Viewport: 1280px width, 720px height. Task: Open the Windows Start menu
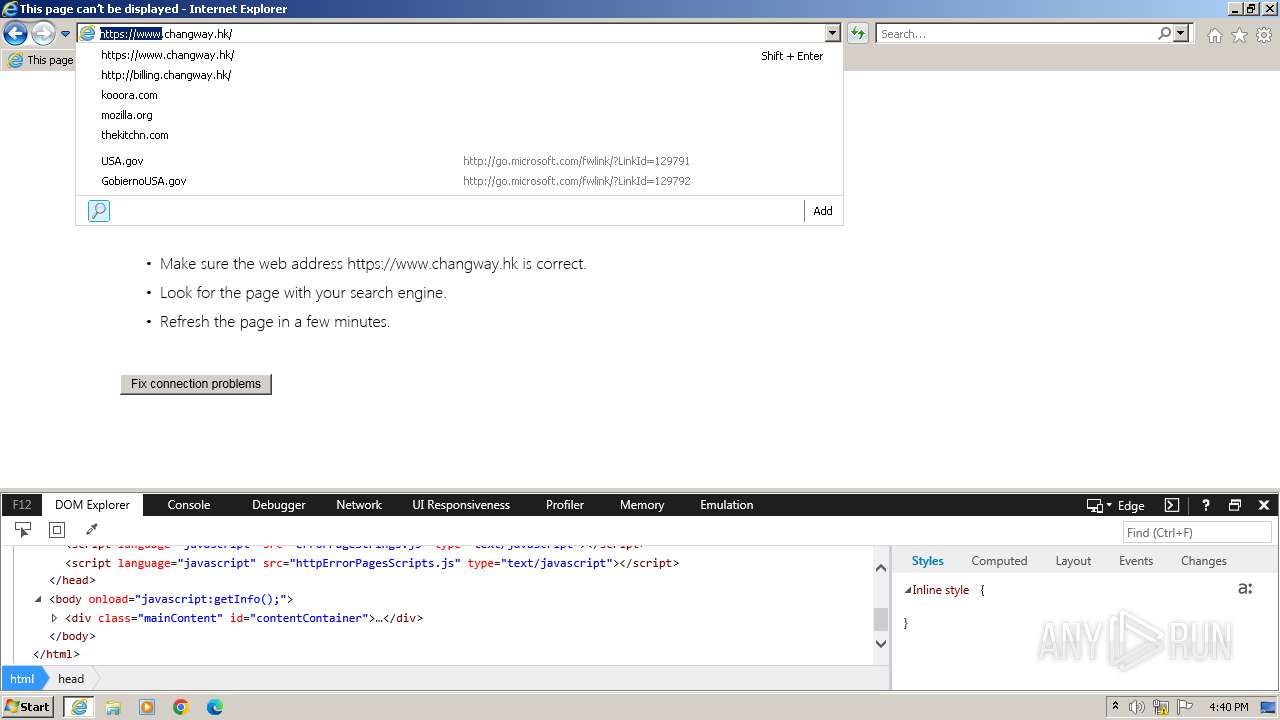(28, 706)
